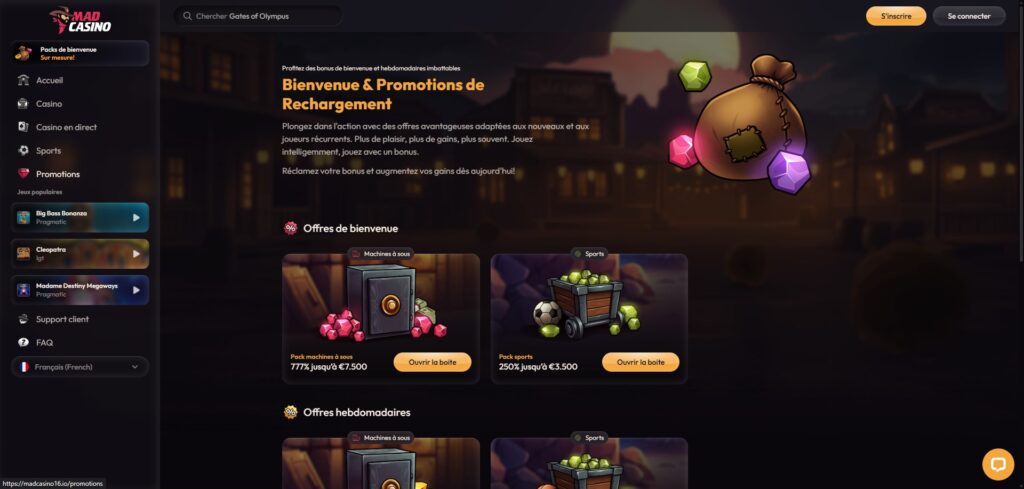Click the Sports soccer ball icon
The width and height of the screenshot is (1024, 489).
(24, 151)
